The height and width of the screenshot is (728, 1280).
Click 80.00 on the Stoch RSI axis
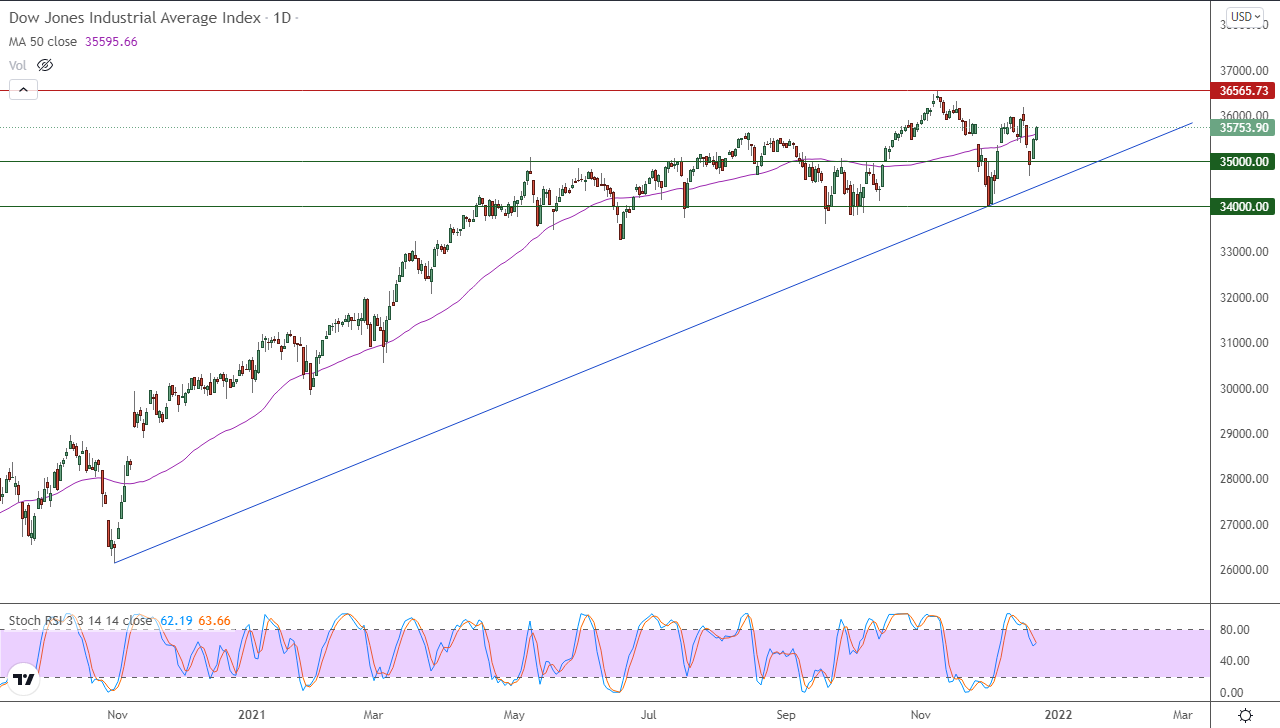(1234, 629)
